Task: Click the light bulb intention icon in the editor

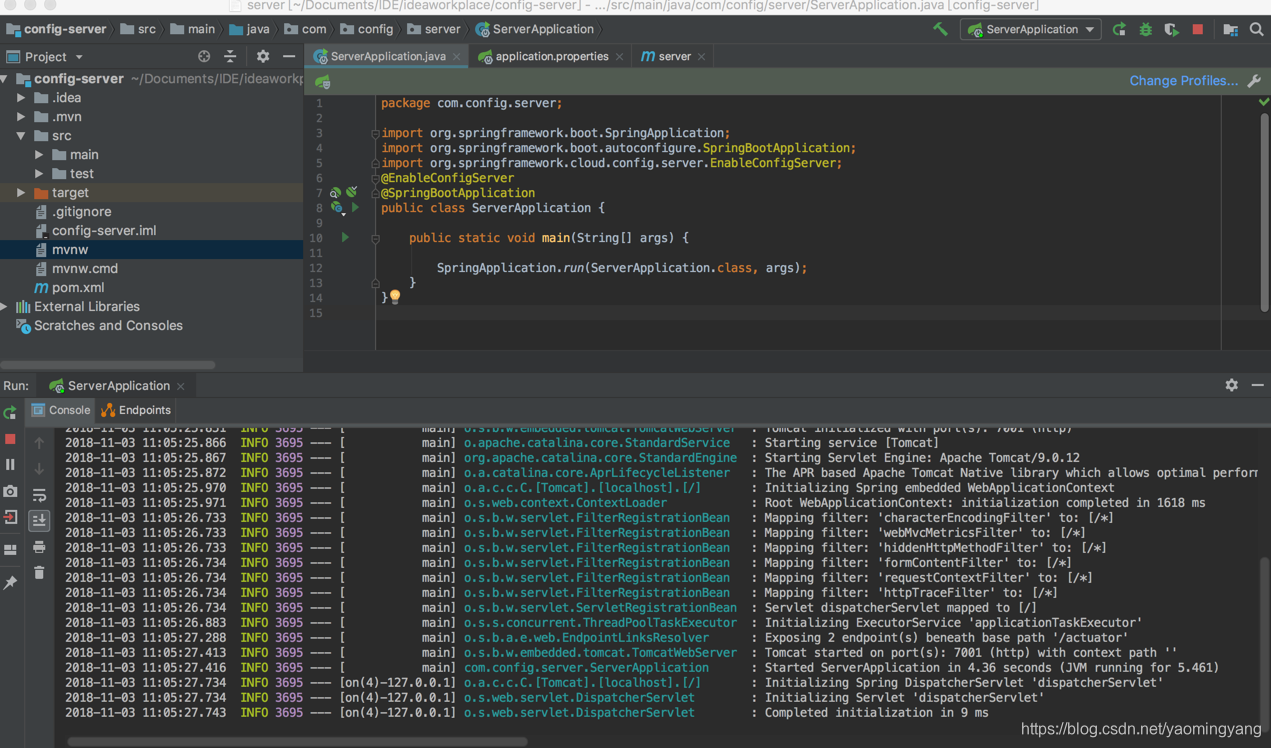Action: pos(395,297)
